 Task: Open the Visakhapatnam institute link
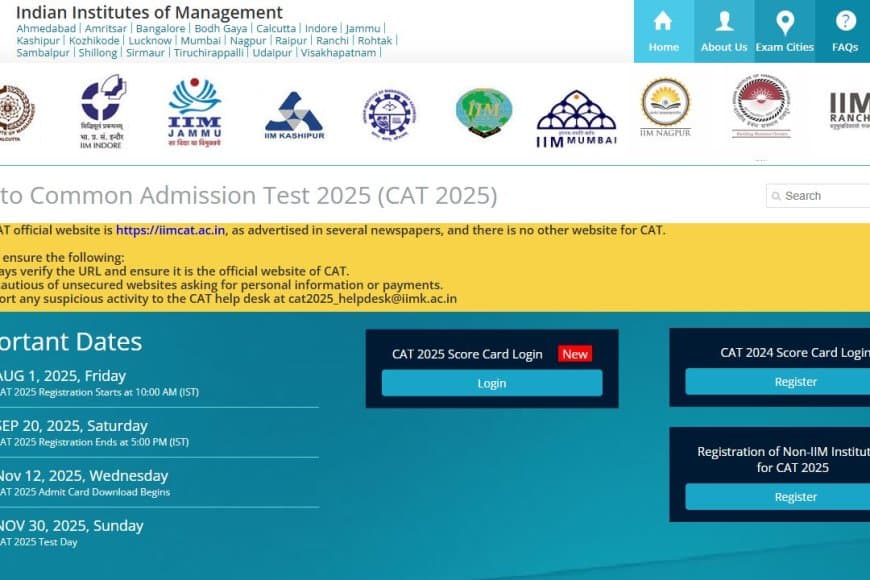coord(335,53)
